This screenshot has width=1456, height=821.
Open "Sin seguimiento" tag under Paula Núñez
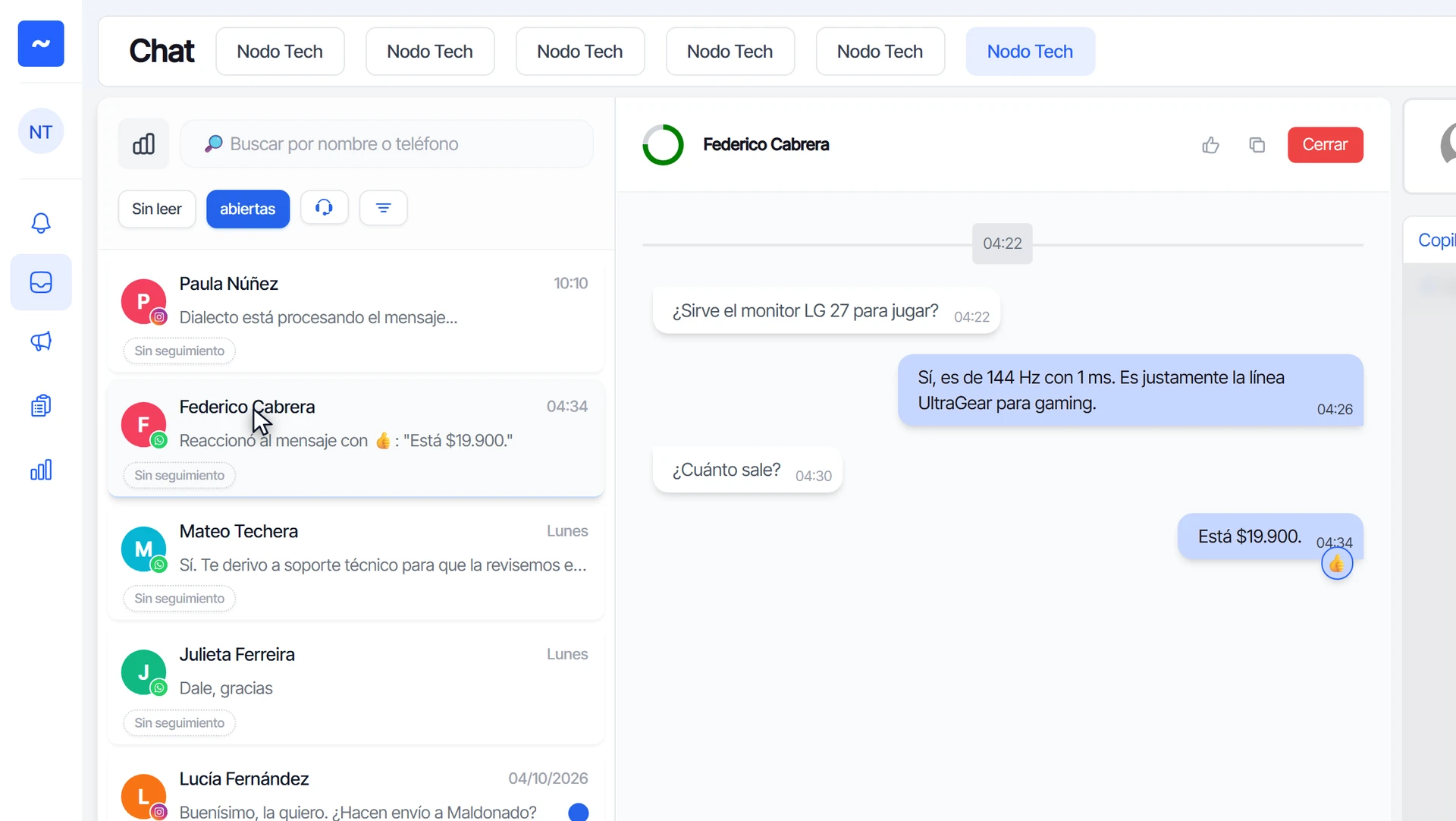[x=180, y=351]
